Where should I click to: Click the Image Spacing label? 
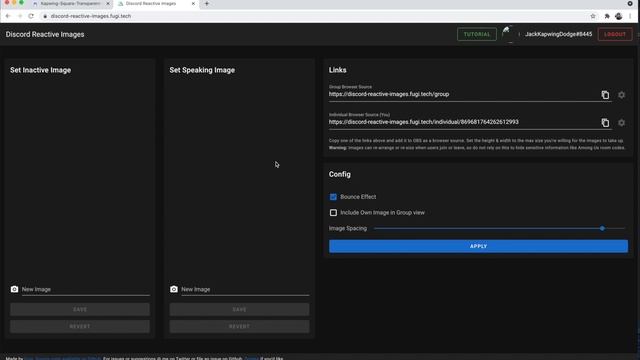pos(348,229)
